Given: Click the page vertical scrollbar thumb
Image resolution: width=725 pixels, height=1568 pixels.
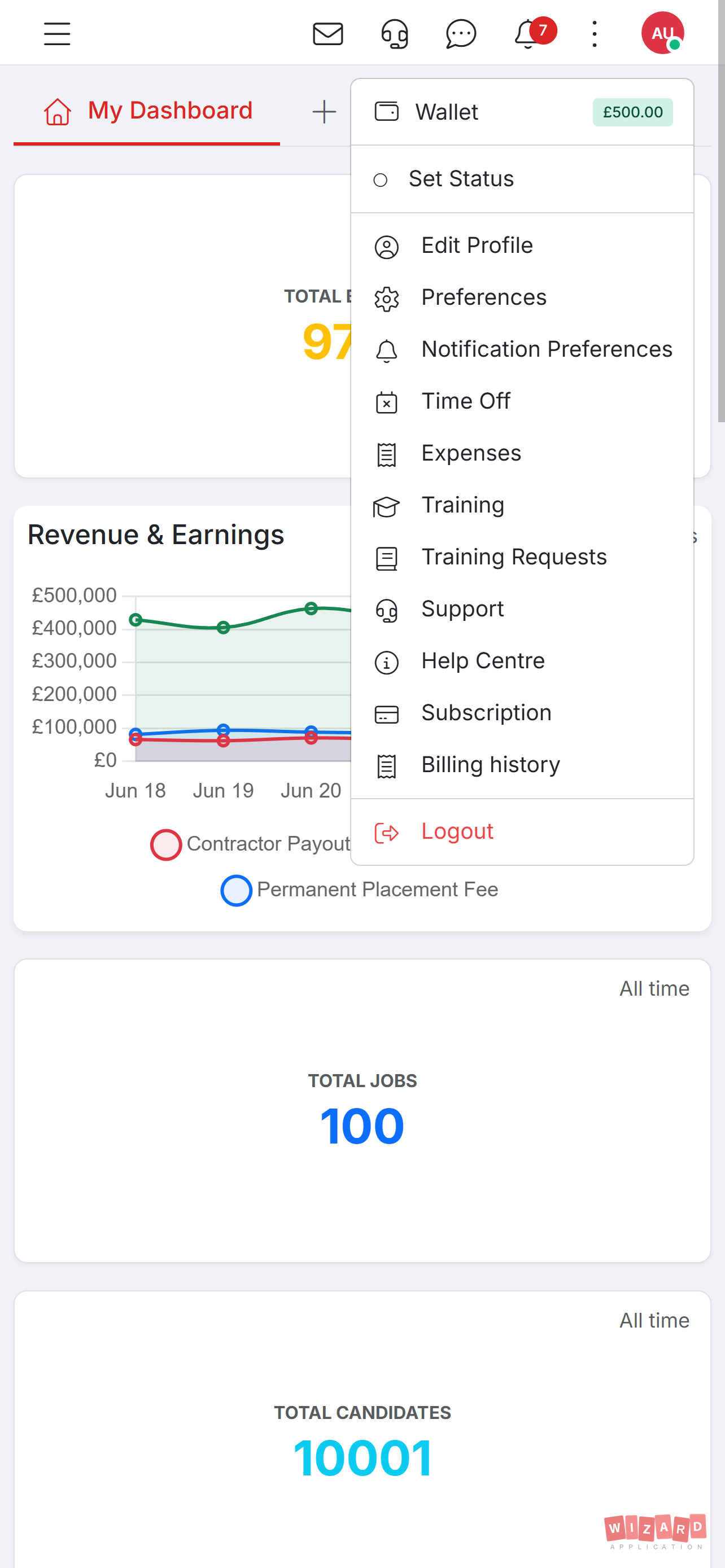Looking at the screenshot, I should click(720, 211).
